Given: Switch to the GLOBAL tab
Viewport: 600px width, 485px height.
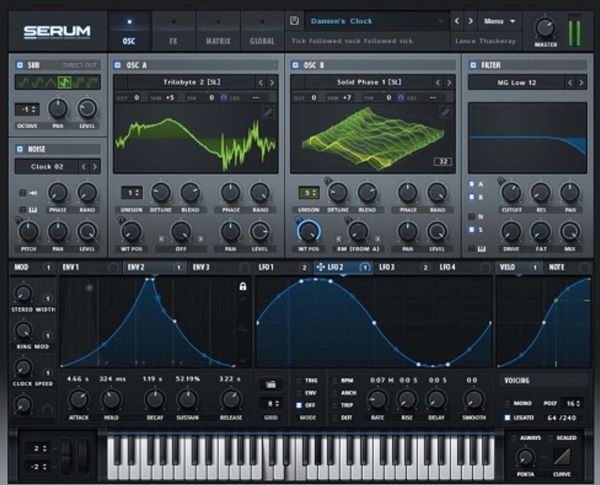Looking at the screenshot, I should coord(262,31).
